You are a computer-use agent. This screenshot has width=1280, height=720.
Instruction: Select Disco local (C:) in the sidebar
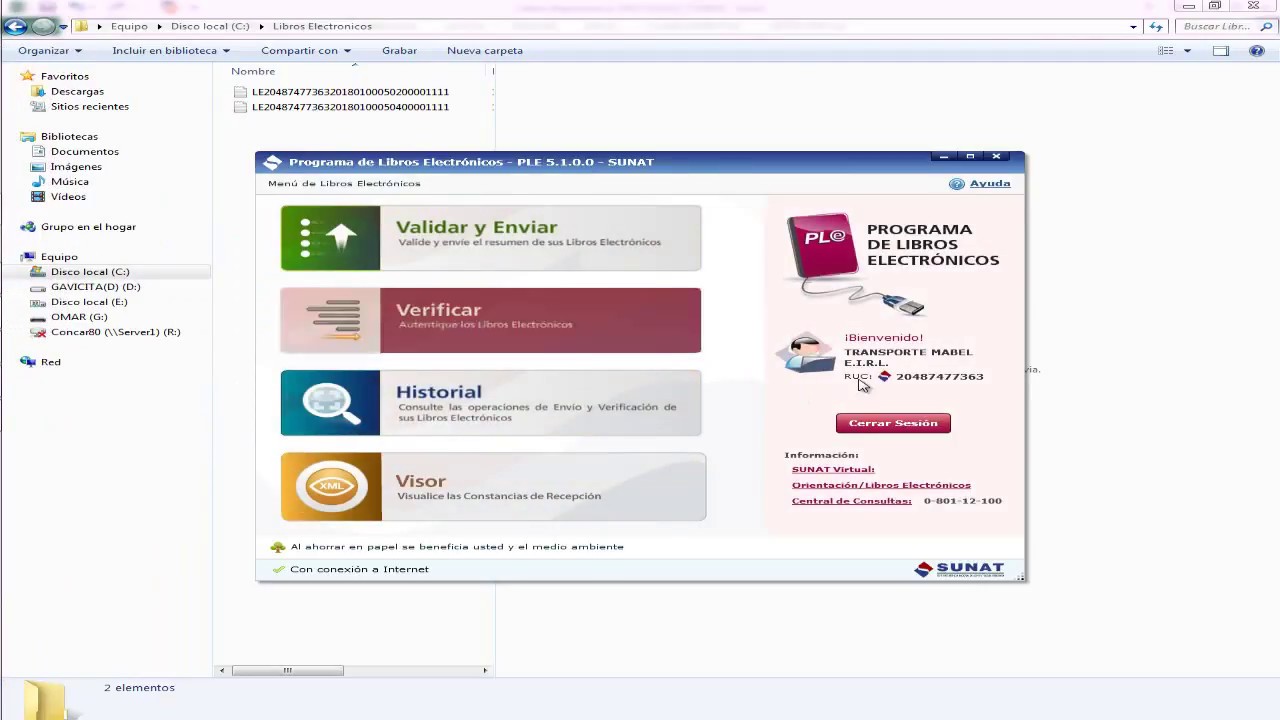click(90, 271)
